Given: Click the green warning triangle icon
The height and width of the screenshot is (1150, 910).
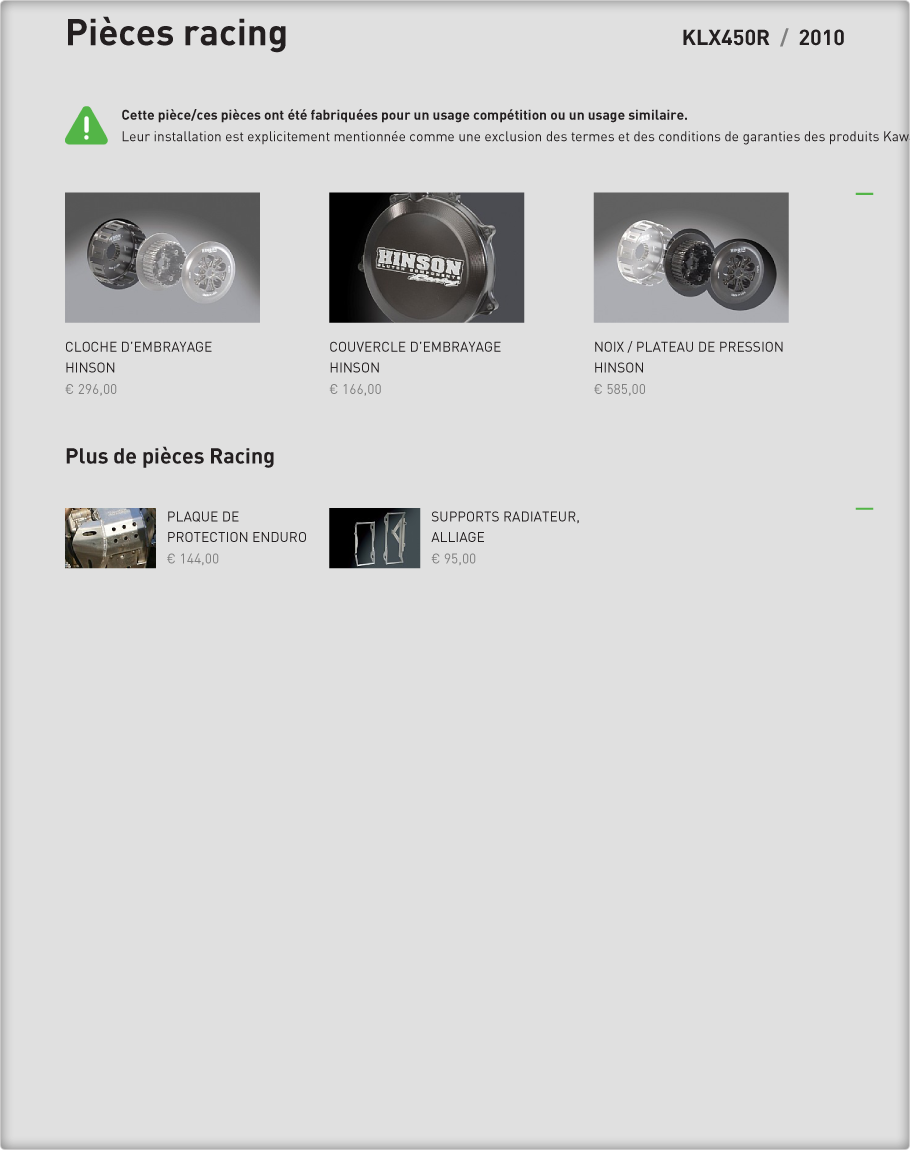Looking at the screenshot, I should (87, 125).
